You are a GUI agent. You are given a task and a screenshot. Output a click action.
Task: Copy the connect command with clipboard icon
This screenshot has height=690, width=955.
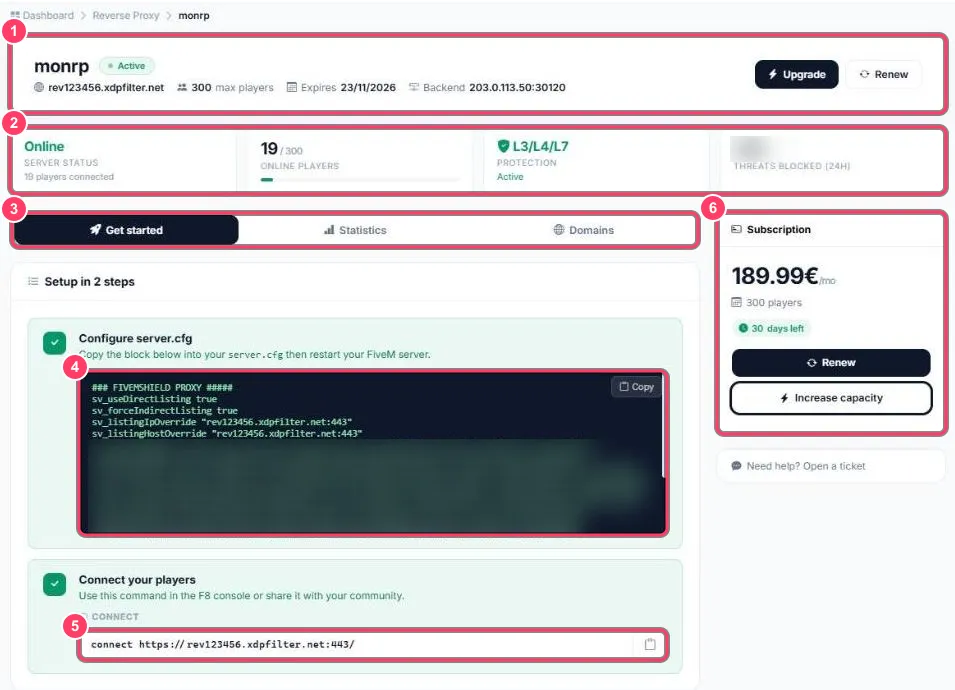coord(650,644)
